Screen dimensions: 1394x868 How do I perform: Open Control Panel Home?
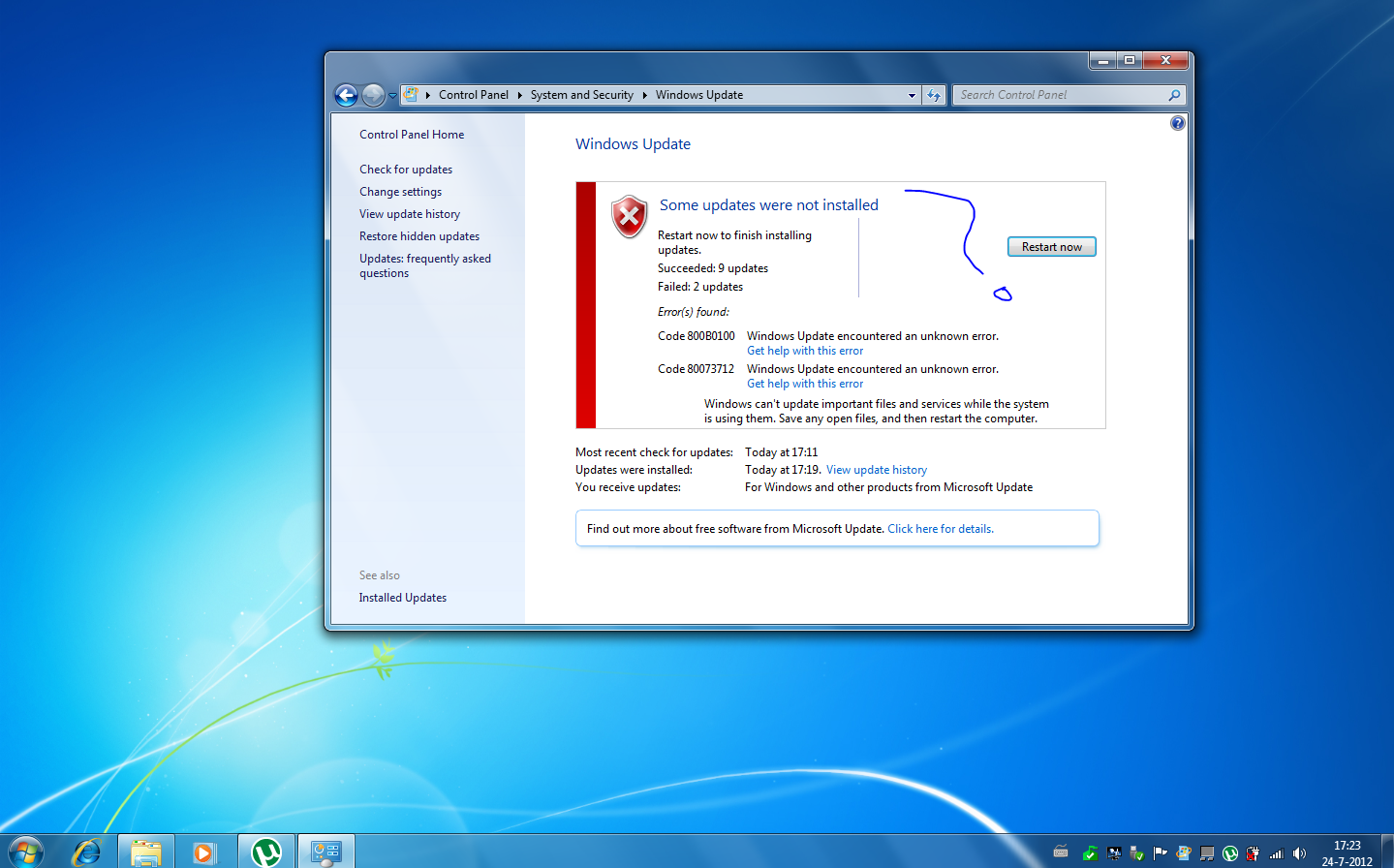pyautogui.click(x=412, y=135)
